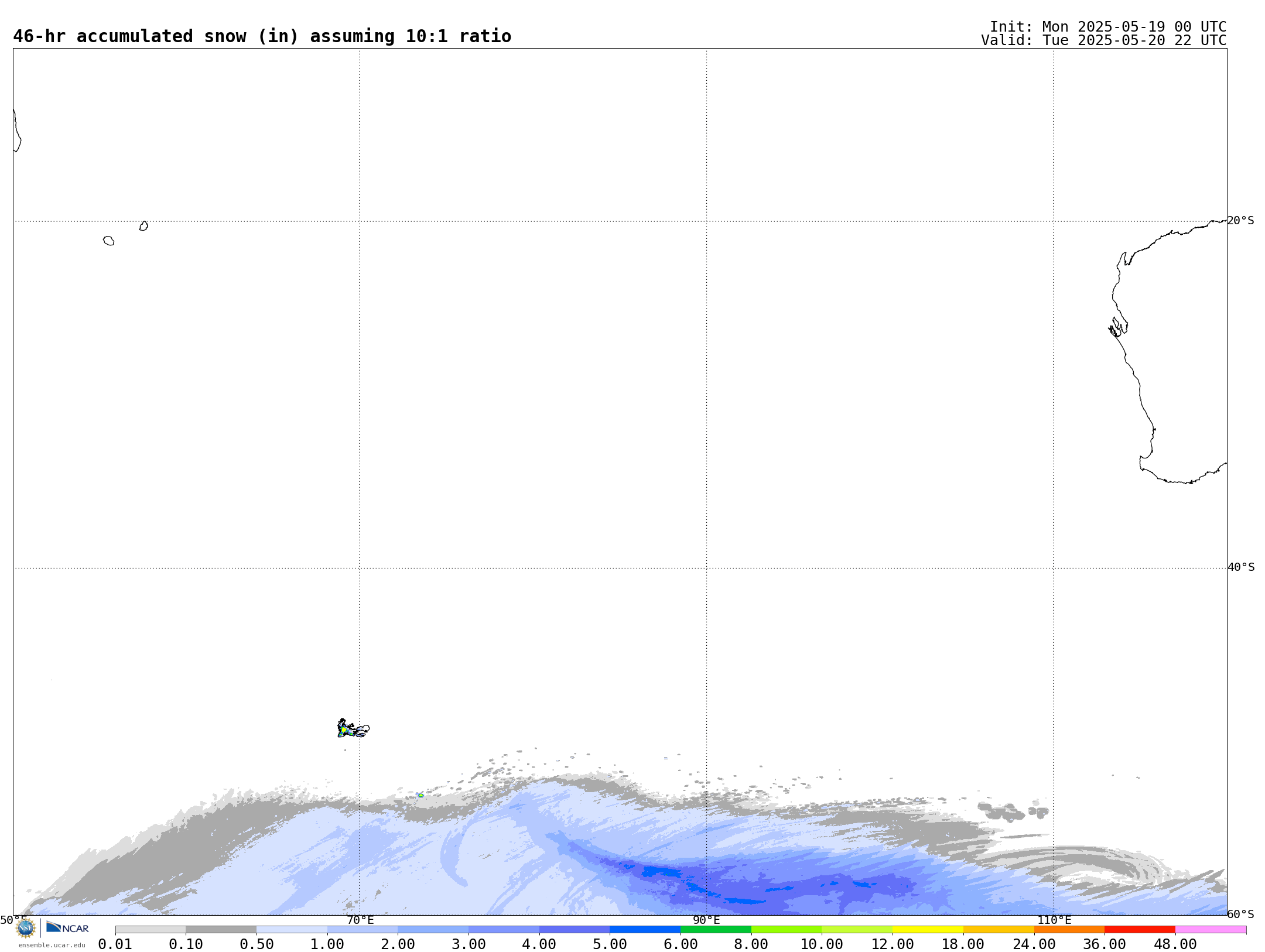Click the 110°E longitude label
This screenshot has width=1265, height=952.
click(1054, 920)
